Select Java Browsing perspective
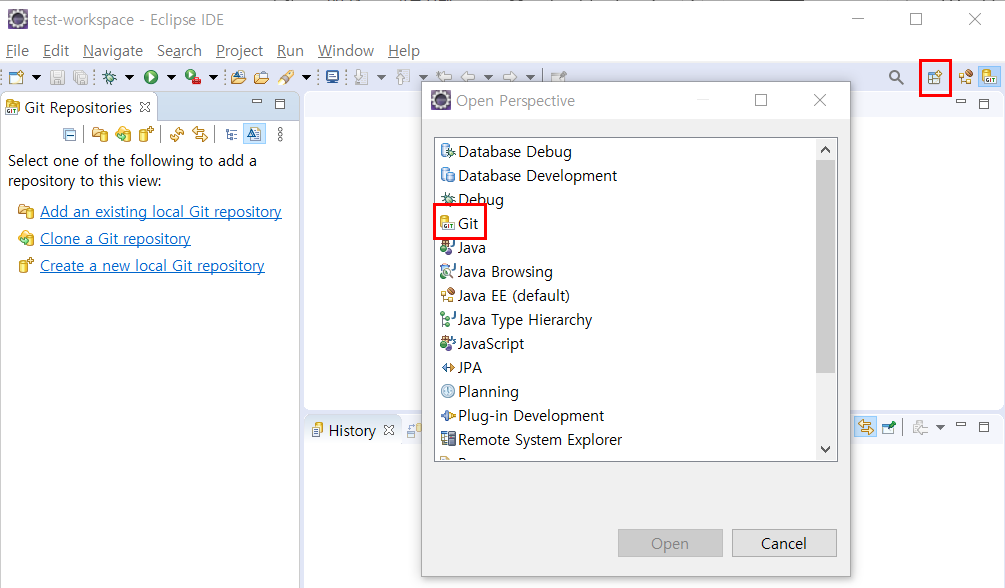Image resolution: width=1005 pixels, height=588 pixels. tap(496, 272)
